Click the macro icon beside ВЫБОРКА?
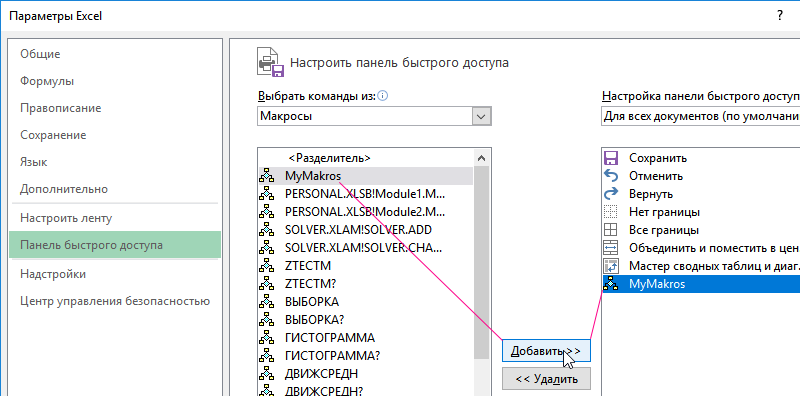Screen dimensions: 800x396 (x=266, y=319)
